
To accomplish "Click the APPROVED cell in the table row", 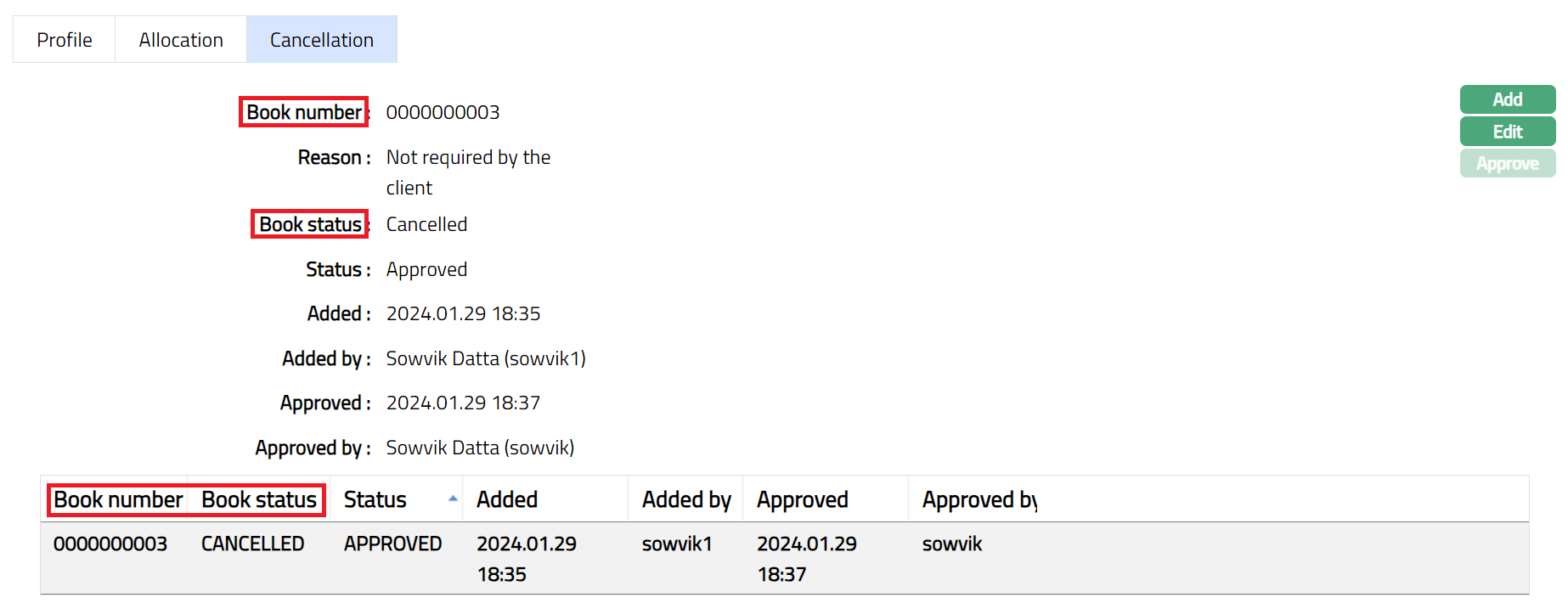I will pyautogui.click(x=392, y=544).
